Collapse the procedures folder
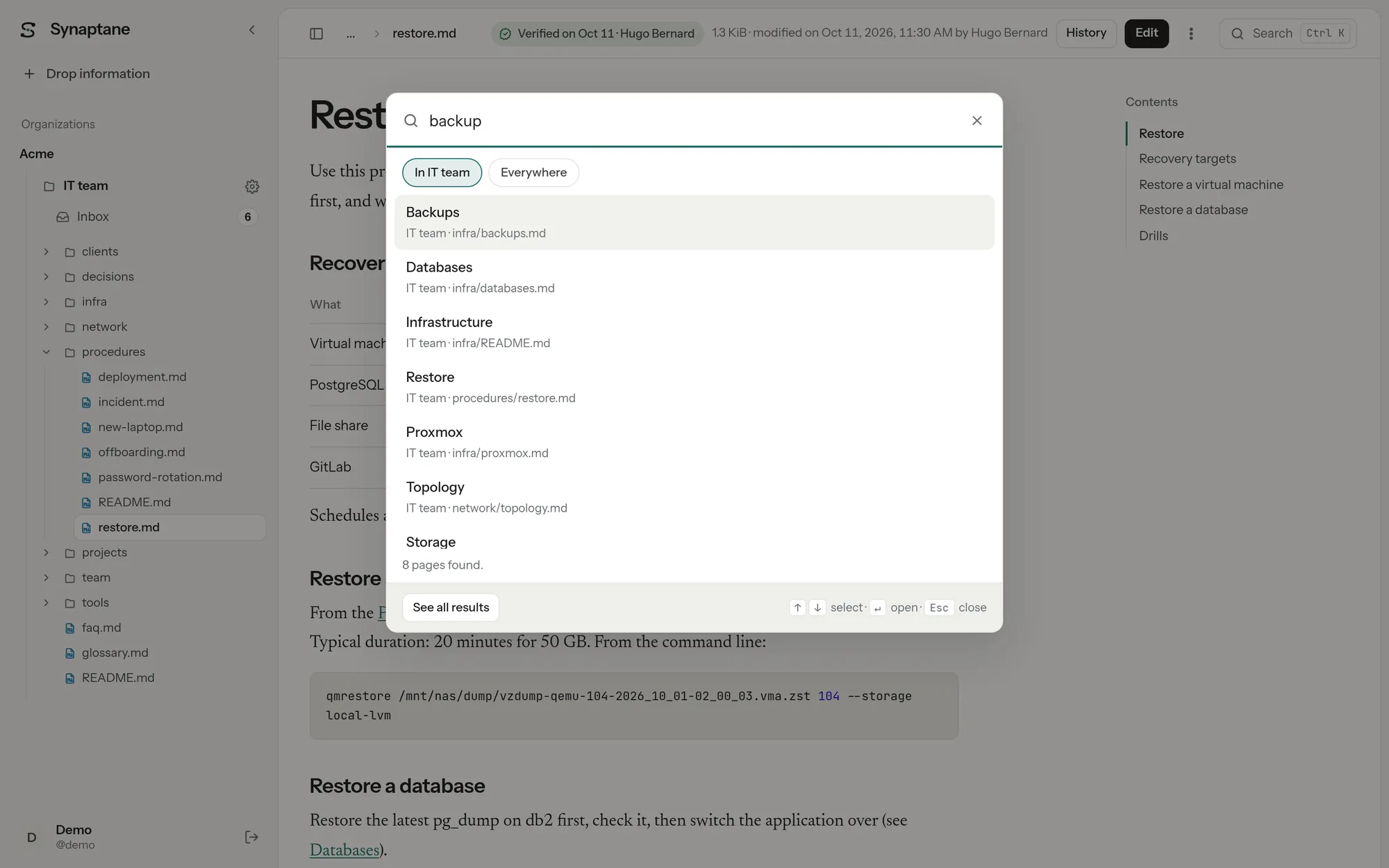1389x868 pixels. click(46, 352)
